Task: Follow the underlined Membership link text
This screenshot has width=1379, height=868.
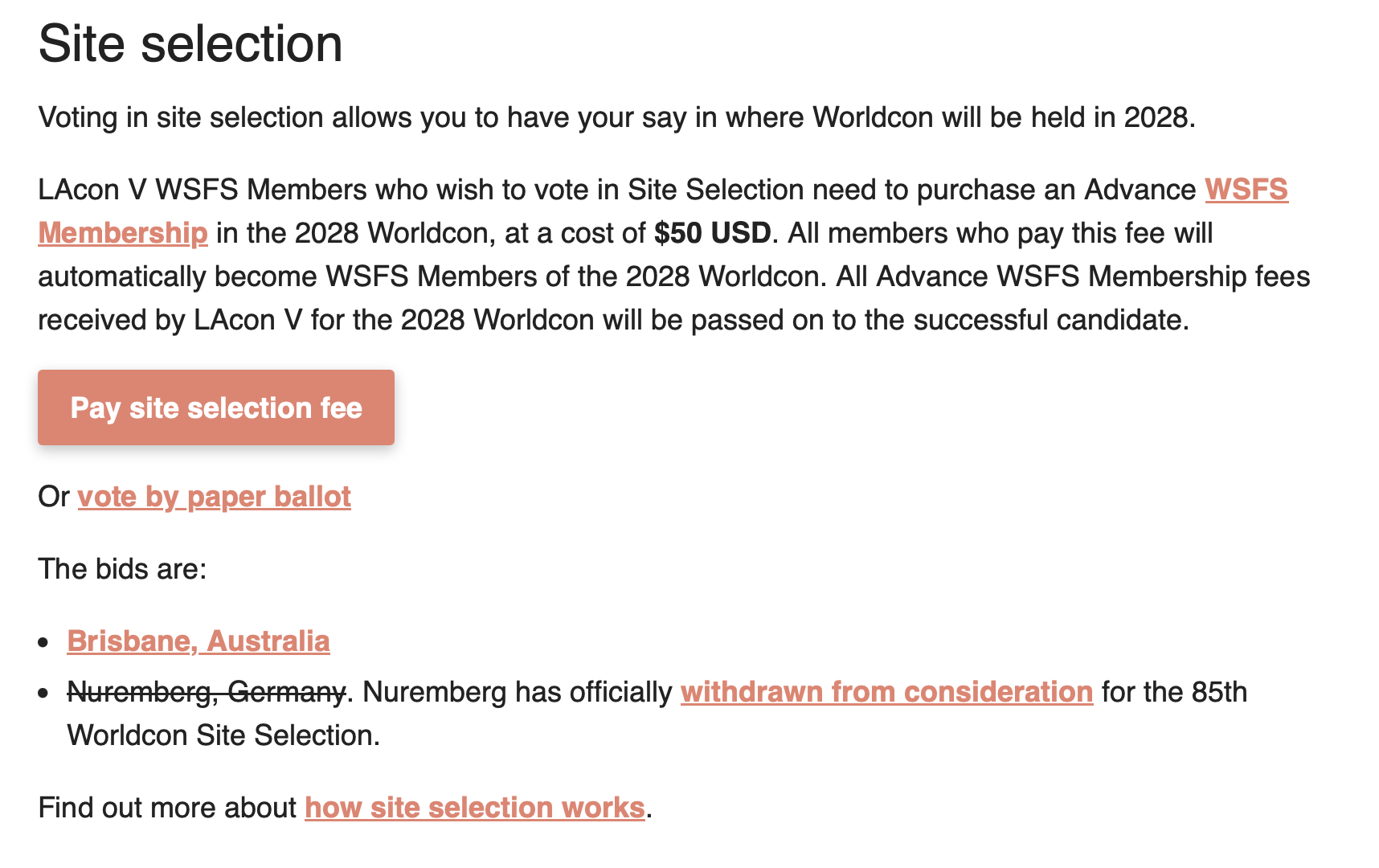Action: (x=123, y=233)
